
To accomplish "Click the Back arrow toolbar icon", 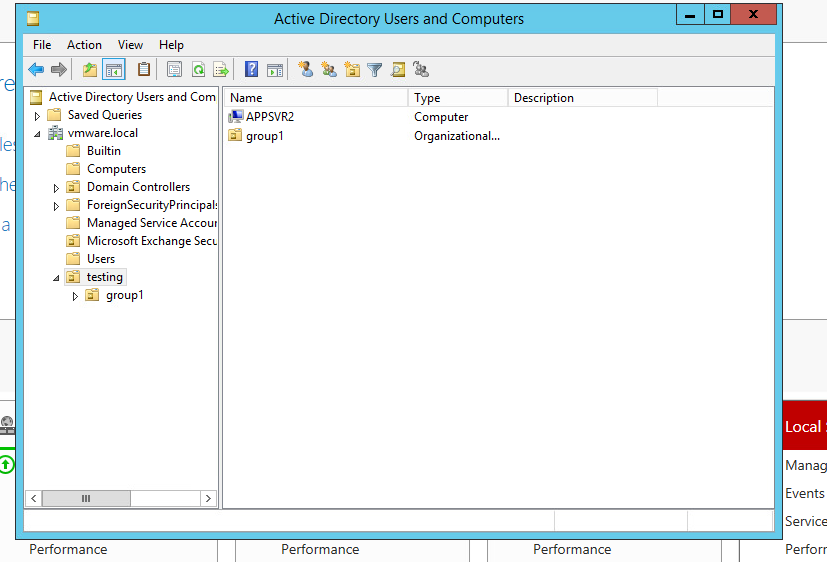I will 36,70.
